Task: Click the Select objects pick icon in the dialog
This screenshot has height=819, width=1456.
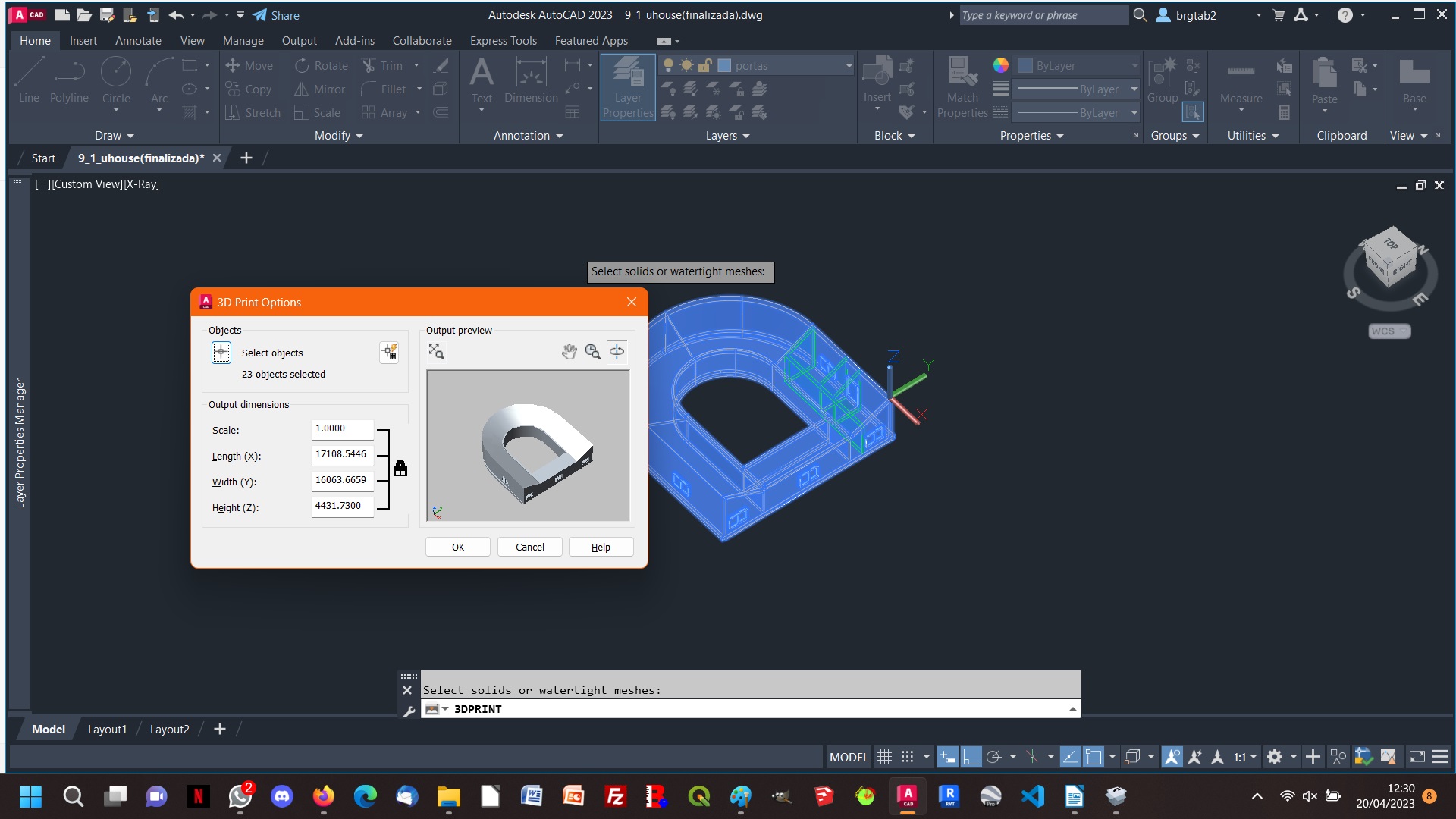Action: click(221, 353)
